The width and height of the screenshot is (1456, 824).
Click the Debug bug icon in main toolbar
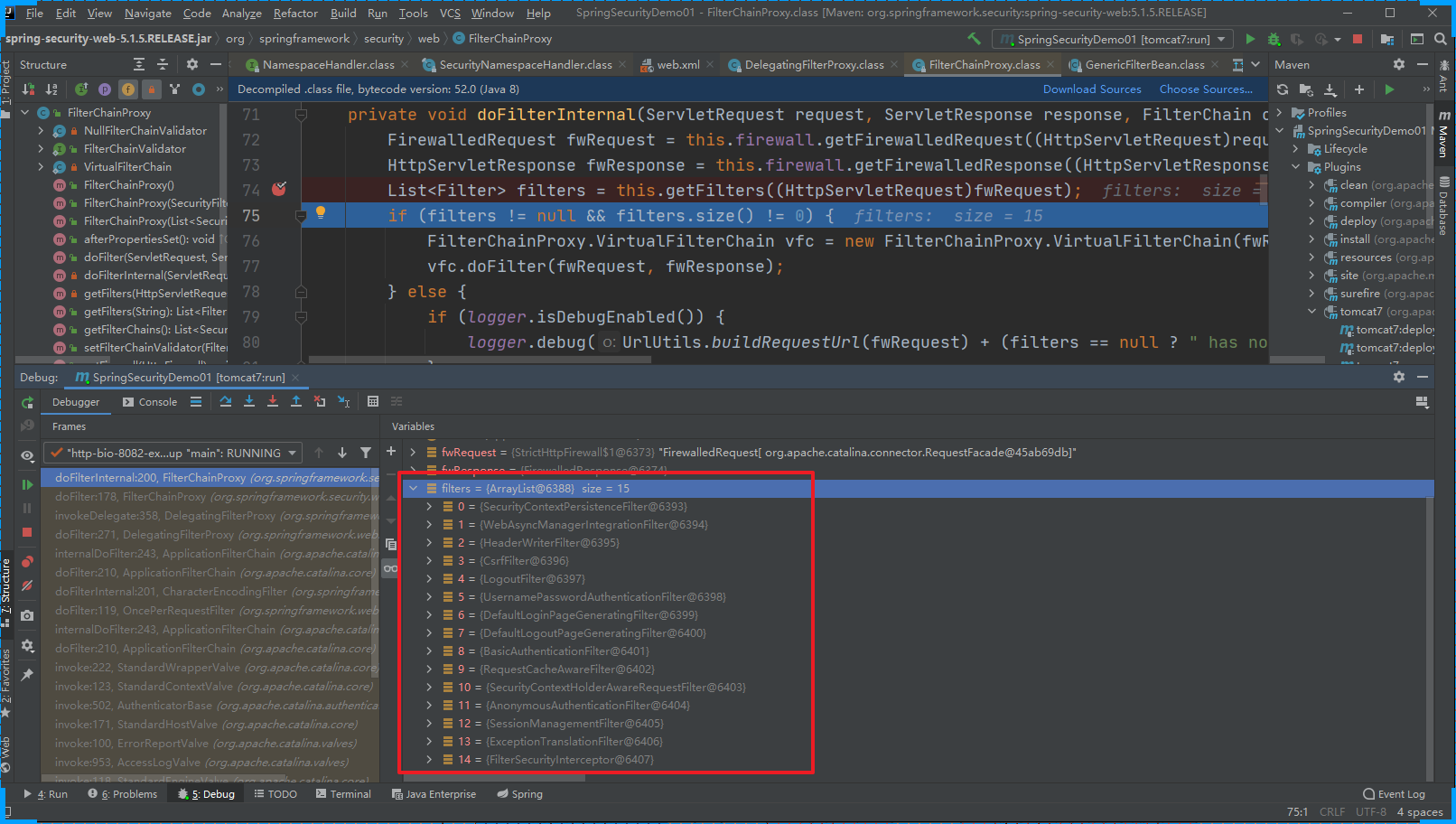(1274, 39)
